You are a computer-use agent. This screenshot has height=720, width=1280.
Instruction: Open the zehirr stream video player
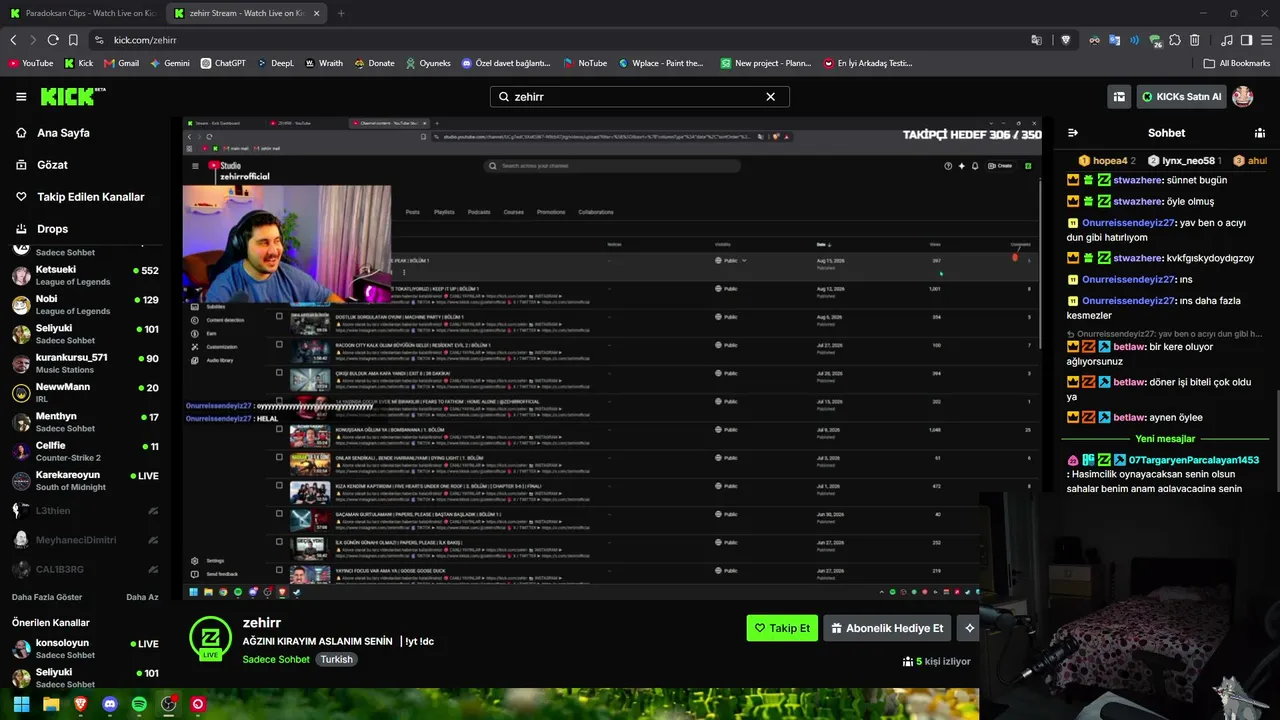[x=612, y=358]
